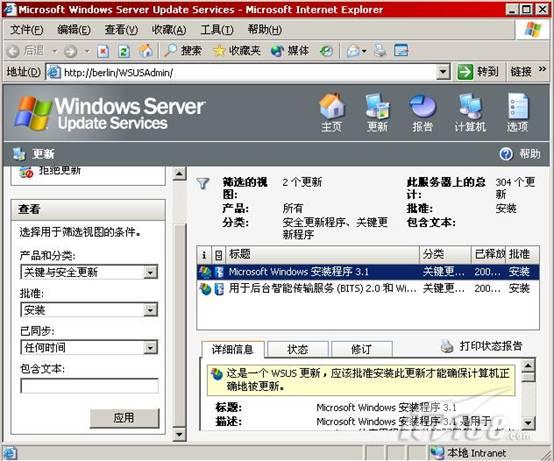The height and width of the screenshot is (461, 554).
Task: Click the 转到 go button
Action: point(478,72)
